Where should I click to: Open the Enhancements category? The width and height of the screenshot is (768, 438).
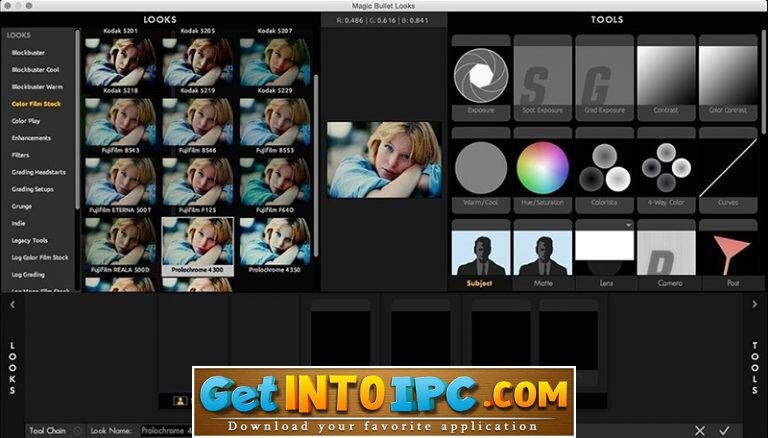[31, 138]
